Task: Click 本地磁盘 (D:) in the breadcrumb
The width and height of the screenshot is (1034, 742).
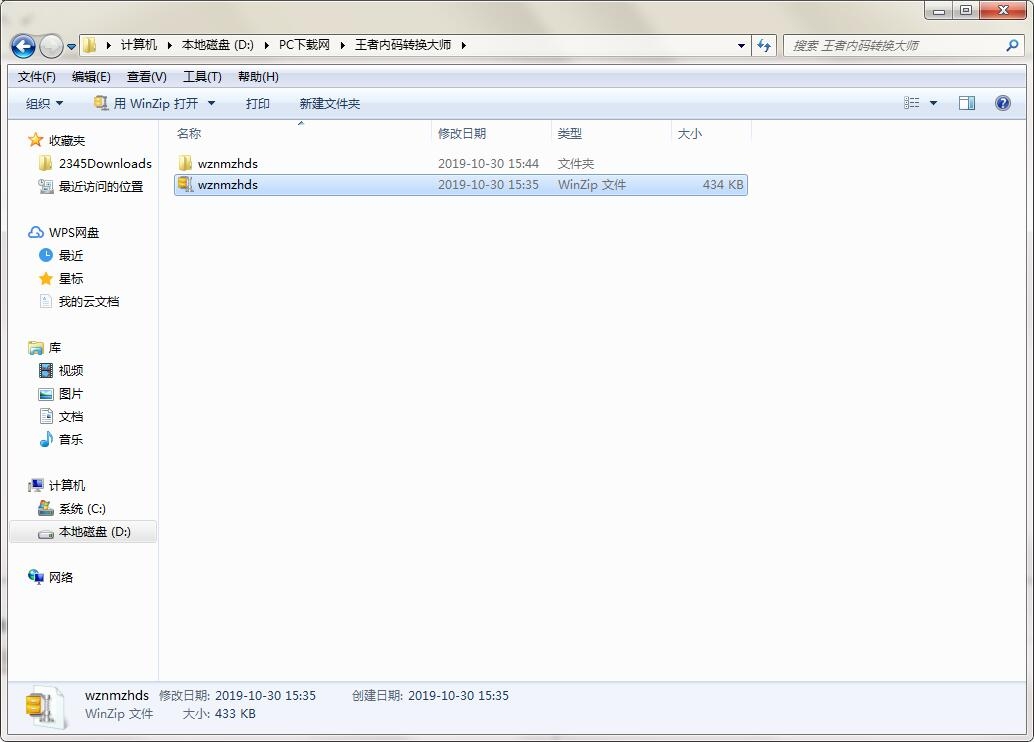Action: coord(218,45)
